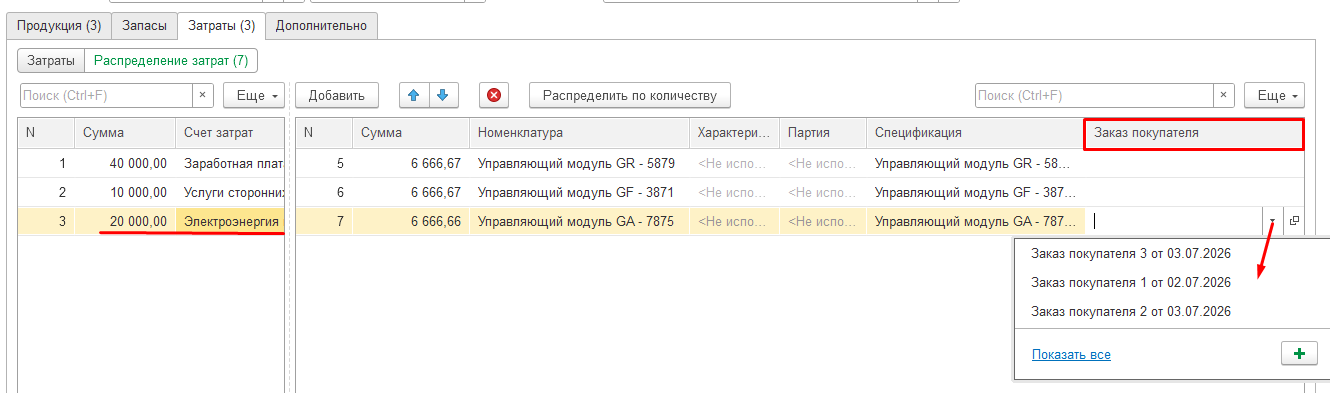Screen dimensions: 1330x393
Task: Select the 10 000,00 sum cell
Action: click(x=124, y=192)
